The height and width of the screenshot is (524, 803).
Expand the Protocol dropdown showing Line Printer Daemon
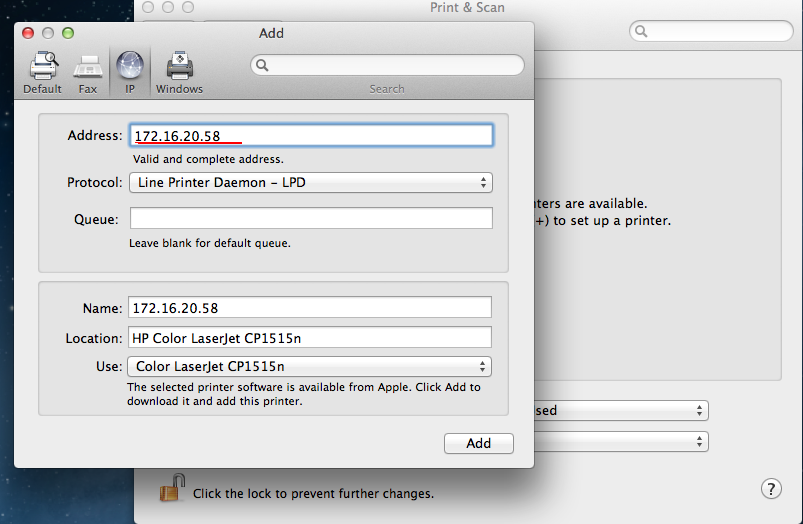(x=310, y=183)
